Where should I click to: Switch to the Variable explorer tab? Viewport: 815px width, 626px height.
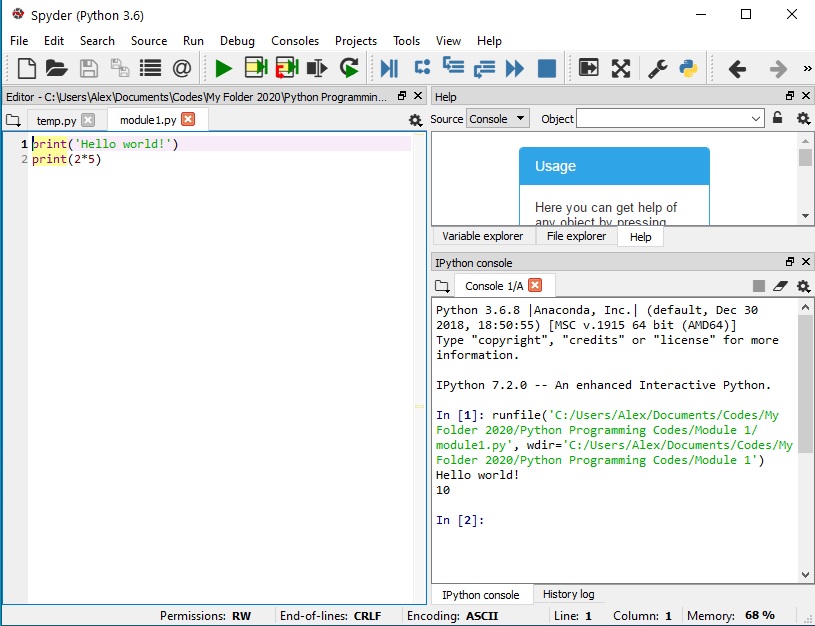coord(482,236)
